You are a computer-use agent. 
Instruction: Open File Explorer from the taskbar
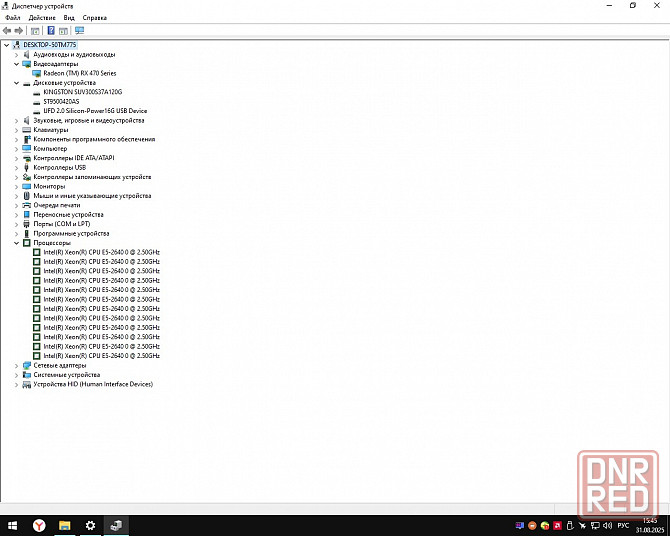64,525
